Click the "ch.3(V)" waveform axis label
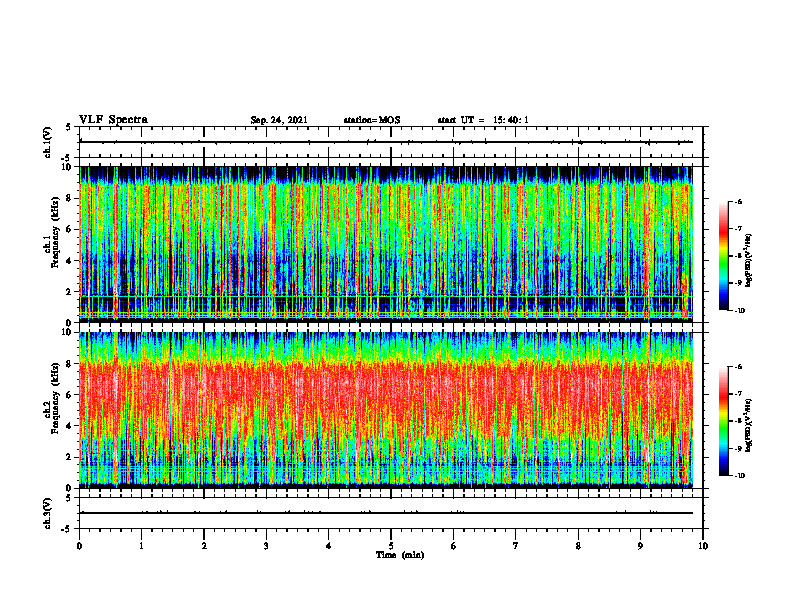Viewport: 792px width, 612px height. click(x=47, y=513)
